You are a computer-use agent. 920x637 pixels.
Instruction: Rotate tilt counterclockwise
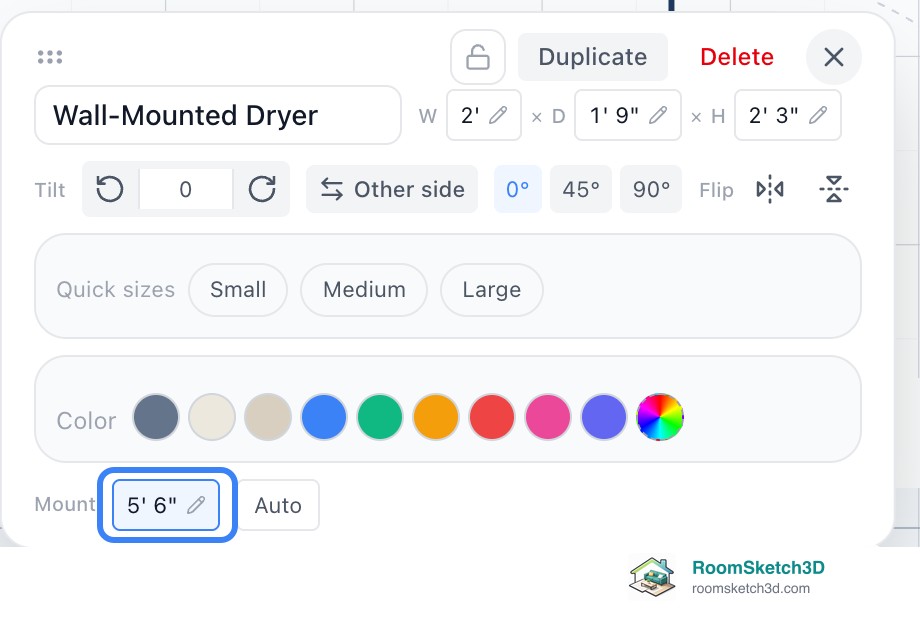(x=110, y=189)
